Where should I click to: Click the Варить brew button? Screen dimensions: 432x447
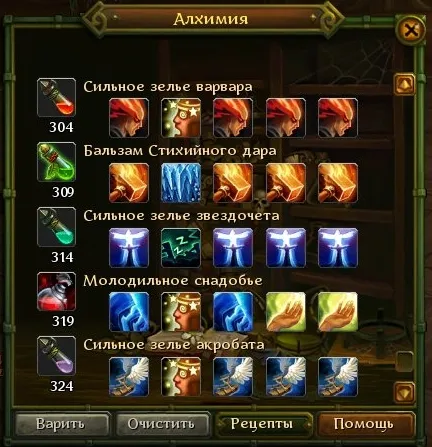62,424
